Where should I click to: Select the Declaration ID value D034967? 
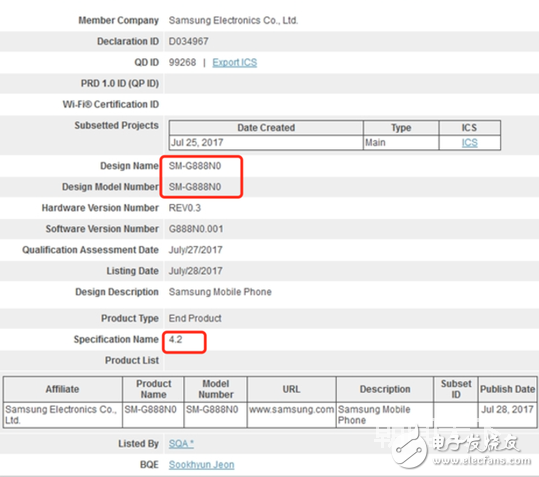click(x=188, y=42)
